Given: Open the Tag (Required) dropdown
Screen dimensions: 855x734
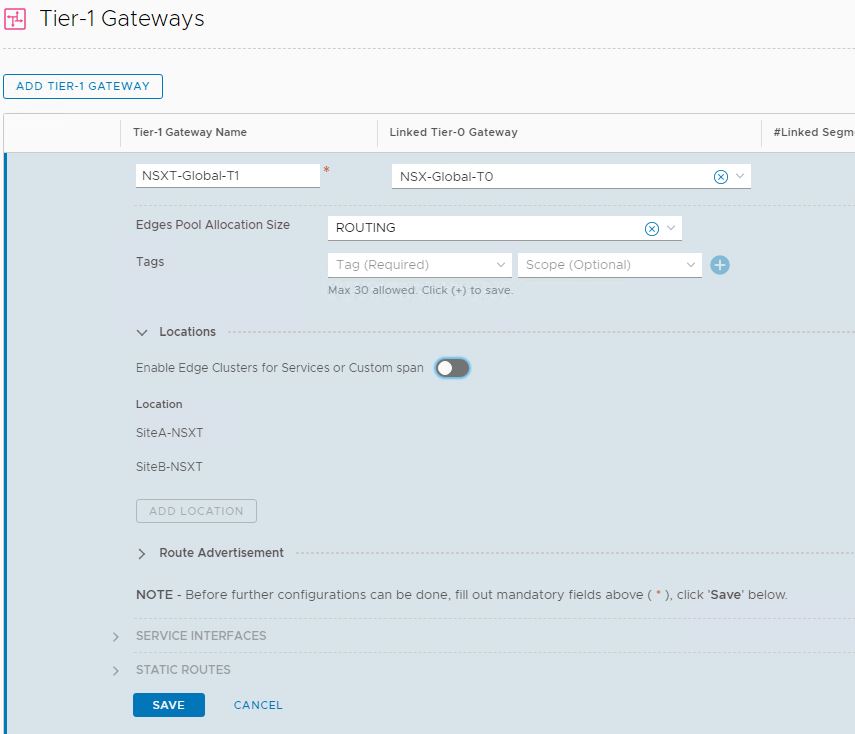Looking at the screenshot, I should (x=419, y=265).
